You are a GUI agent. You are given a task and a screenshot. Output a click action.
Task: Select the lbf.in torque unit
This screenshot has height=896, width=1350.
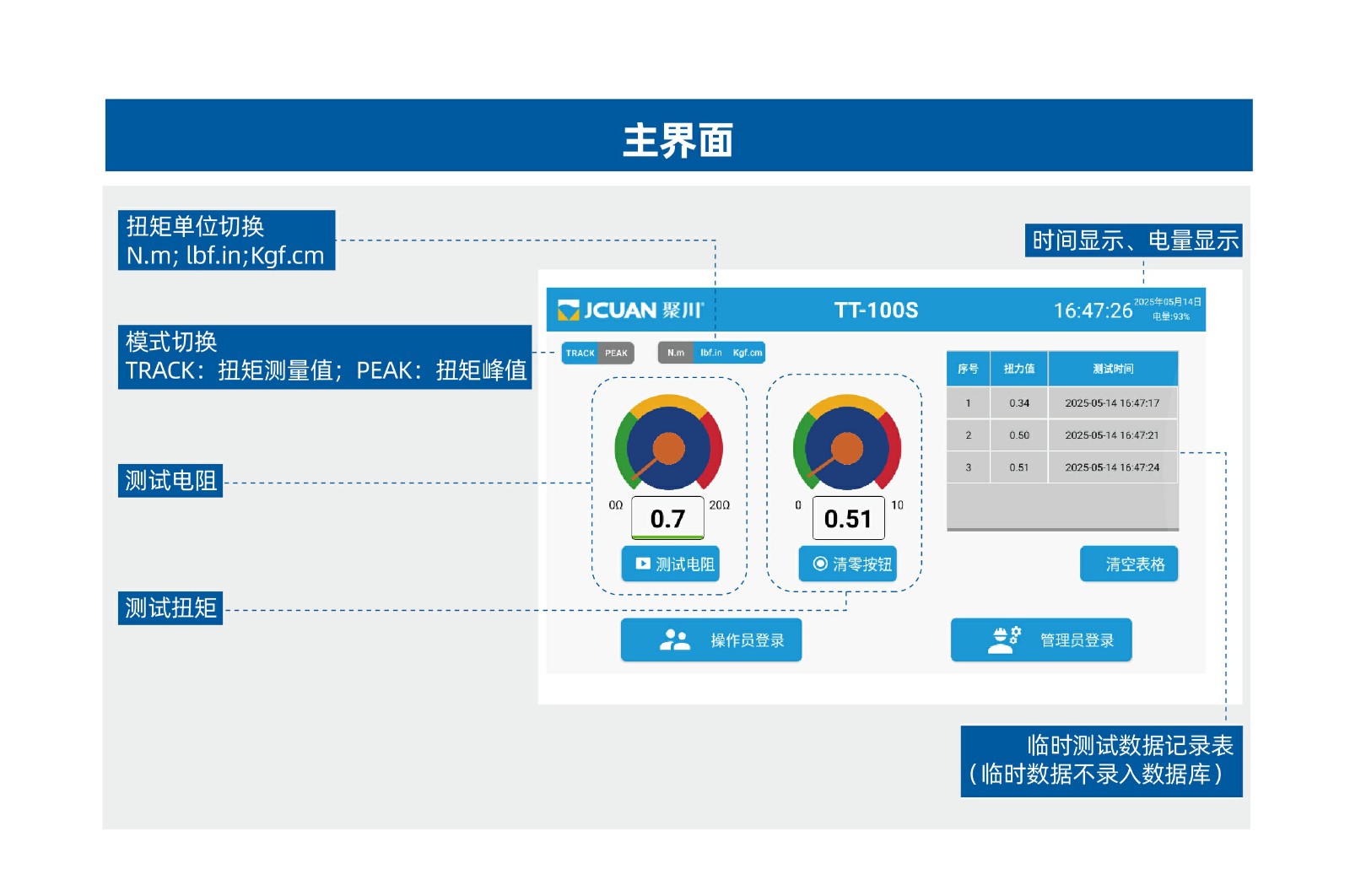click(x=711, y=353)
